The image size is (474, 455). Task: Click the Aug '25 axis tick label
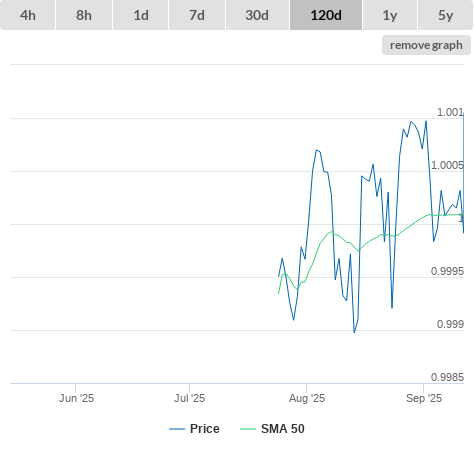(307, 398)
